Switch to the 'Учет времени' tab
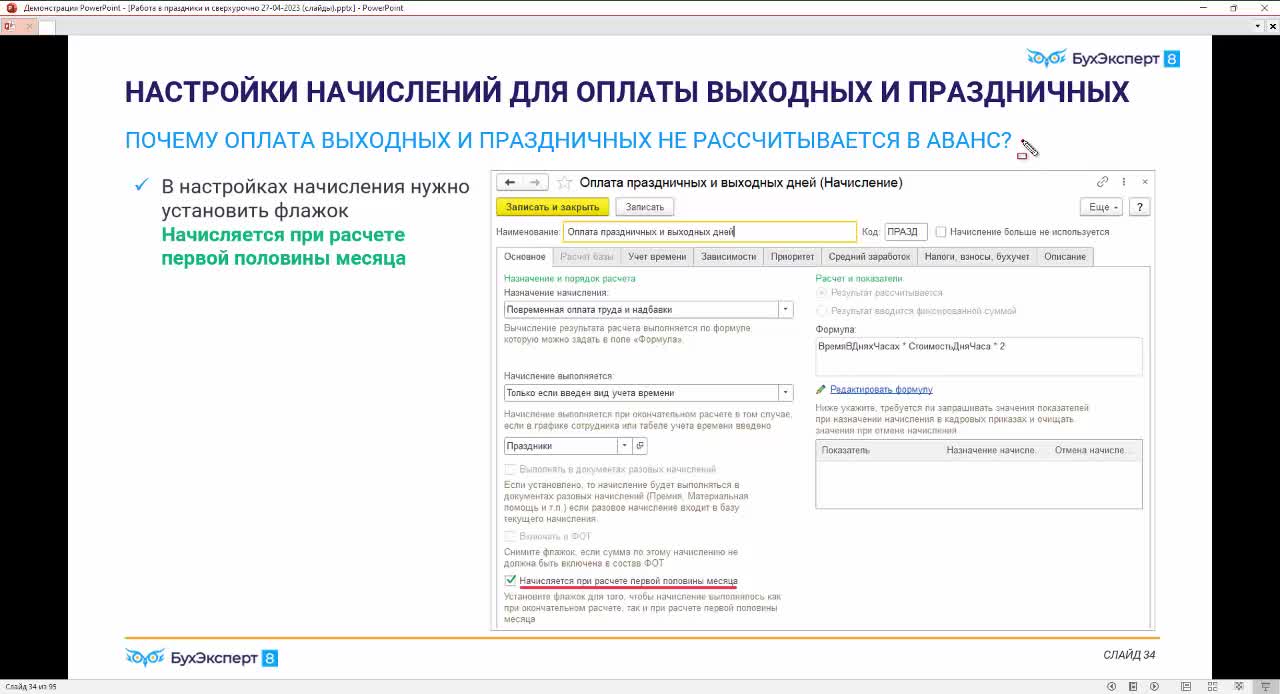This screenshot has width=1280, height=694. click(657, 257)
